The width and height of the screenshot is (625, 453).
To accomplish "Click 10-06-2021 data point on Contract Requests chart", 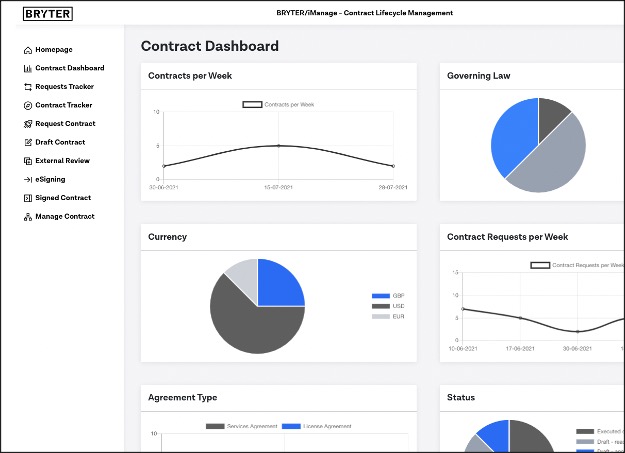I will pos(463,309).
